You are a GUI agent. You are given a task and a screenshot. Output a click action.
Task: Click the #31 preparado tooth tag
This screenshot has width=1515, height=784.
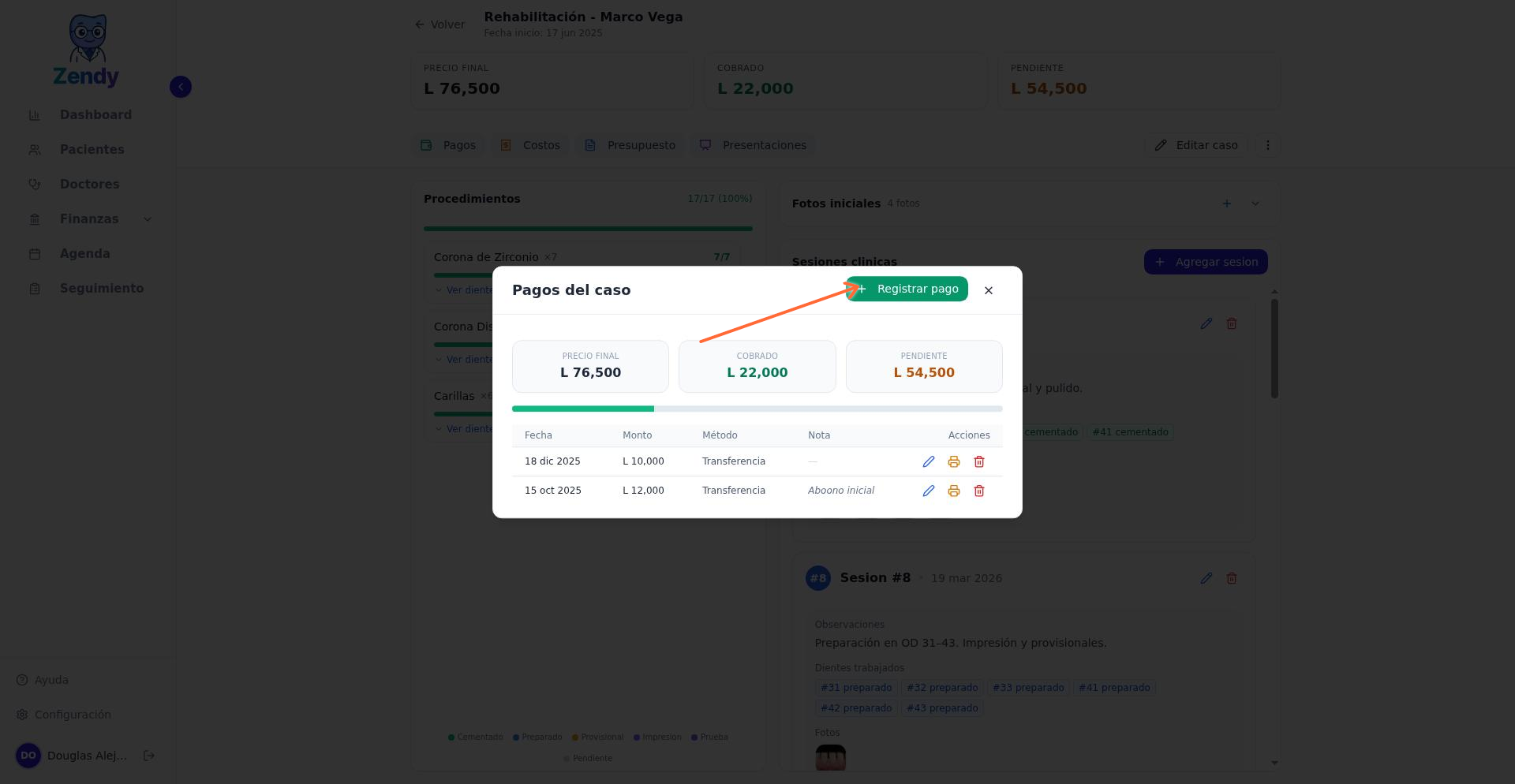click(x=856, y=688)
